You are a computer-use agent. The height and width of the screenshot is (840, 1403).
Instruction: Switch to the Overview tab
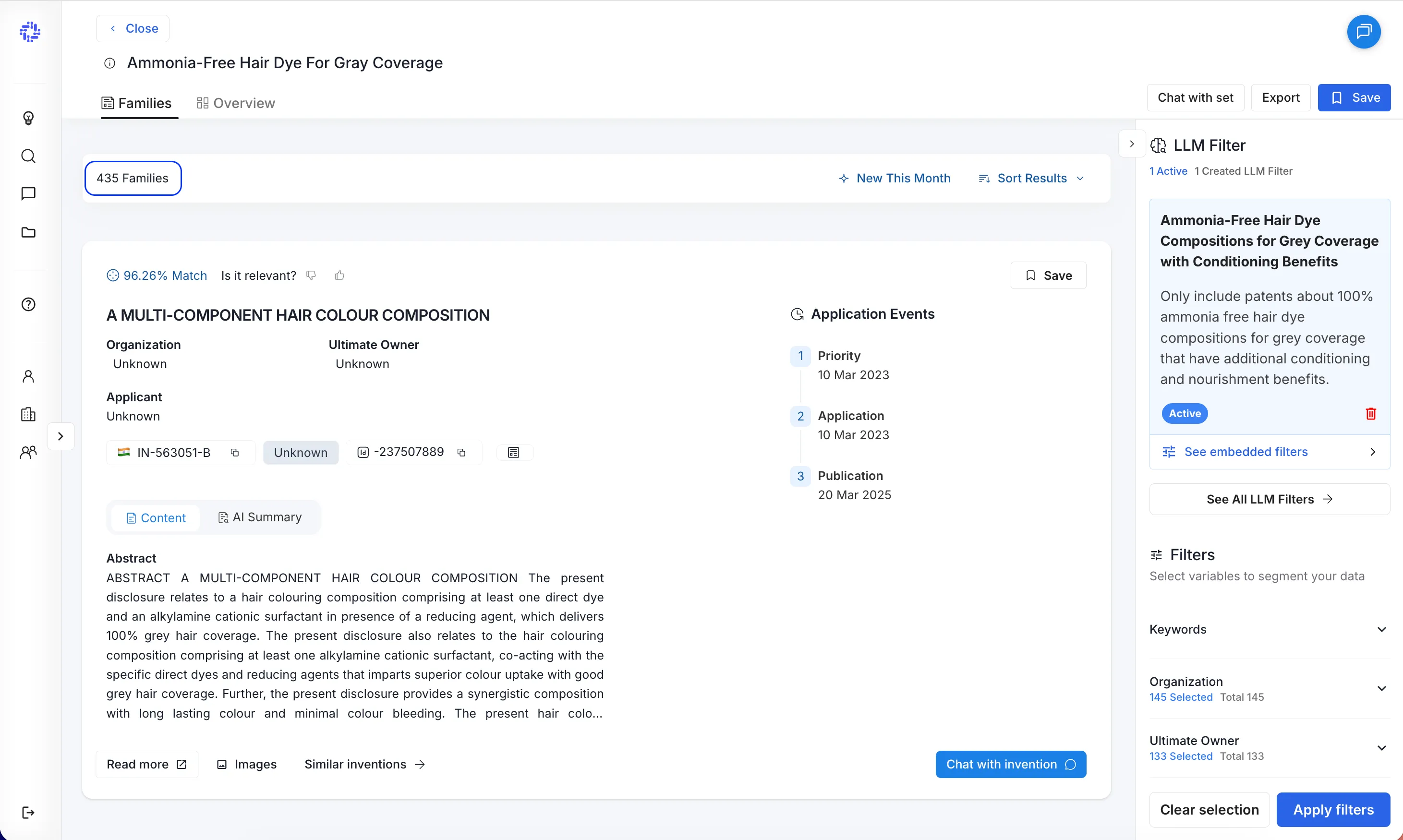pyautogui.click(x=236, y=103)
